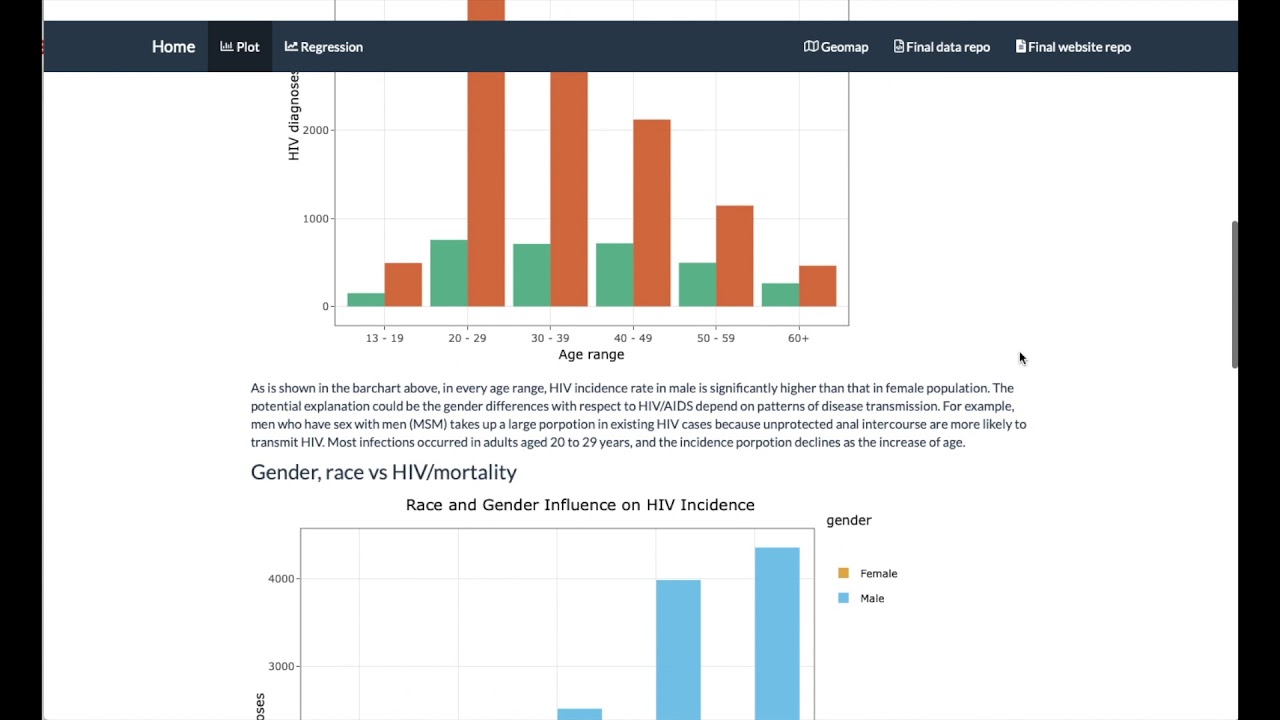Click the orange bar for age 60+

(x=817, y=286)
